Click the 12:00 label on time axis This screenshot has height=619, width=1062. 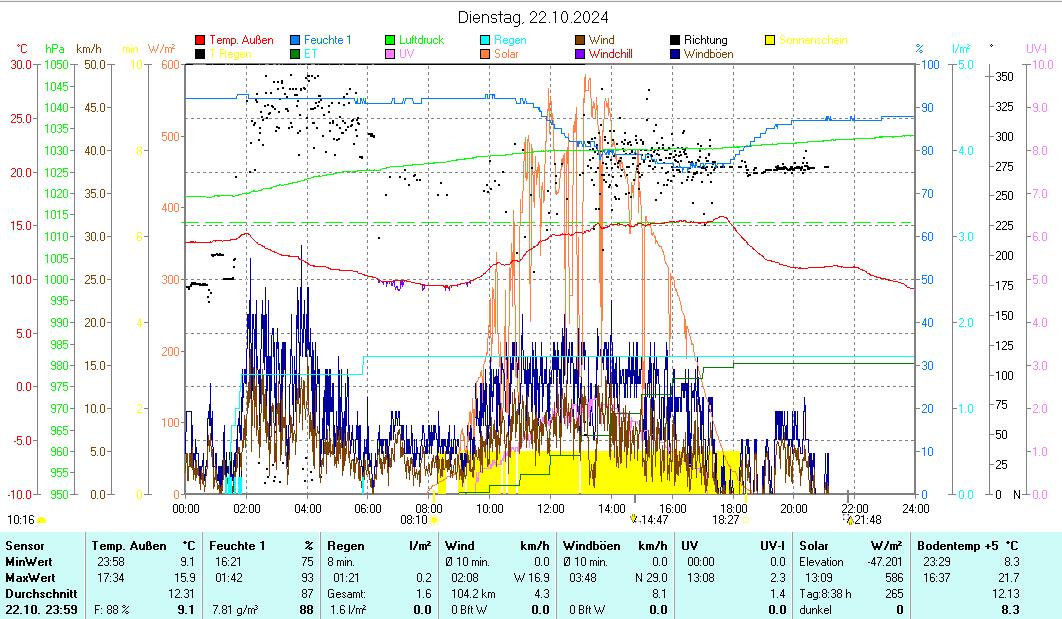551,508
